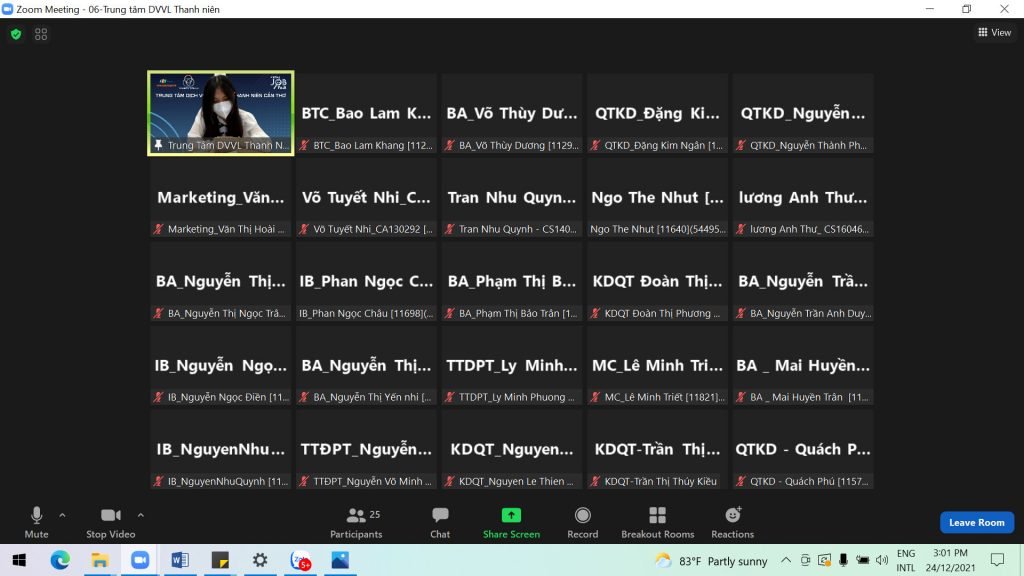Show hidden system tray icons
1024x576 pixels.
pos(786,560)
